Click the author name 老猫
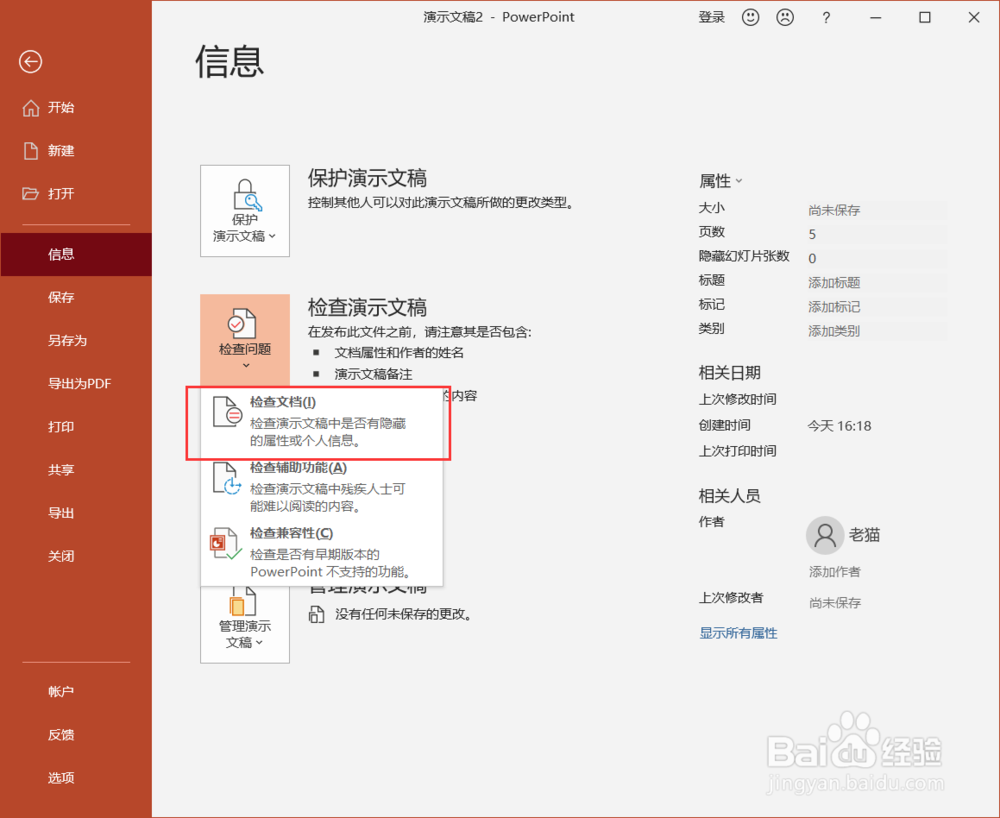The width and height of the screenshot is (1000, 818). 865,535
